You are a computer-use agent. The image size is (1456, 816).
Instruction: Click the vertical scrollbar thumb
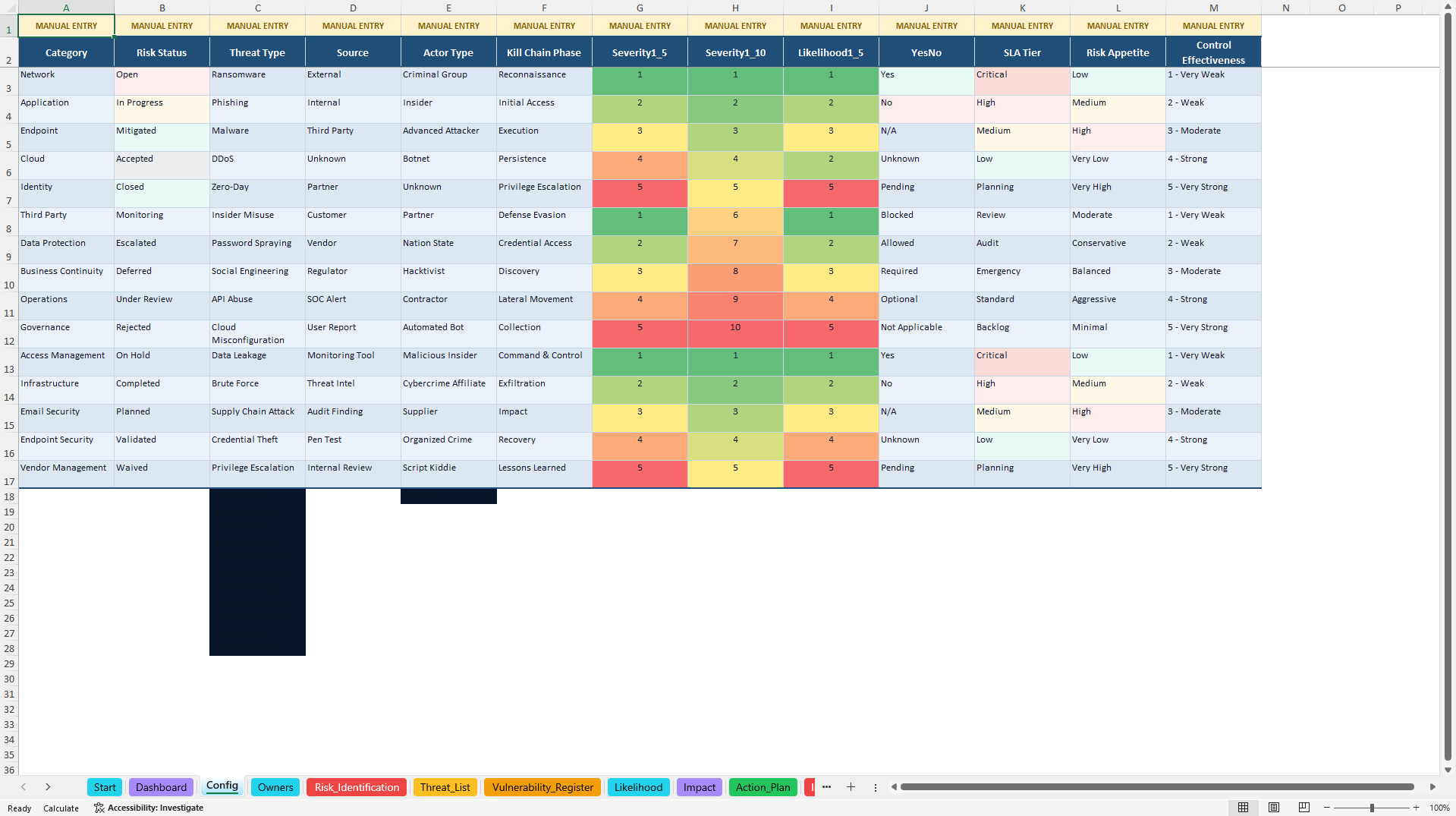pyautogui.click(x=1448, y=387)
